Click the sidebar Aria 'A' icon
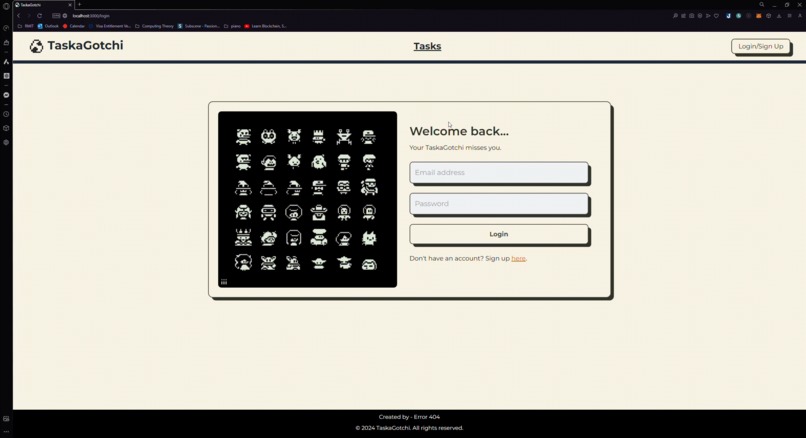Image resolution: width=806 pixels, height=438 pixels. 6,62
